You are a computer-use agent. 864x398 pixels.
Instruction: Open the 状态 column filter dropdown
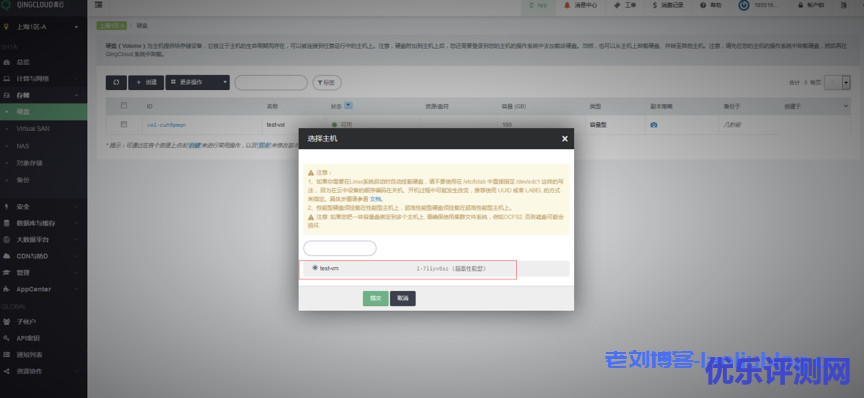point(349,105)
